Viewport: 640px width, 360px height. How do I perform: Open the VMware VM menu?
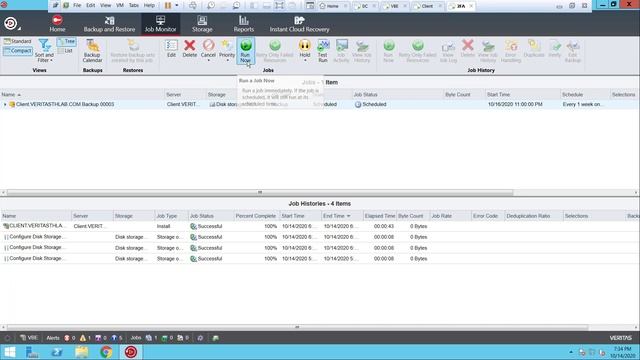click(120, 6)
